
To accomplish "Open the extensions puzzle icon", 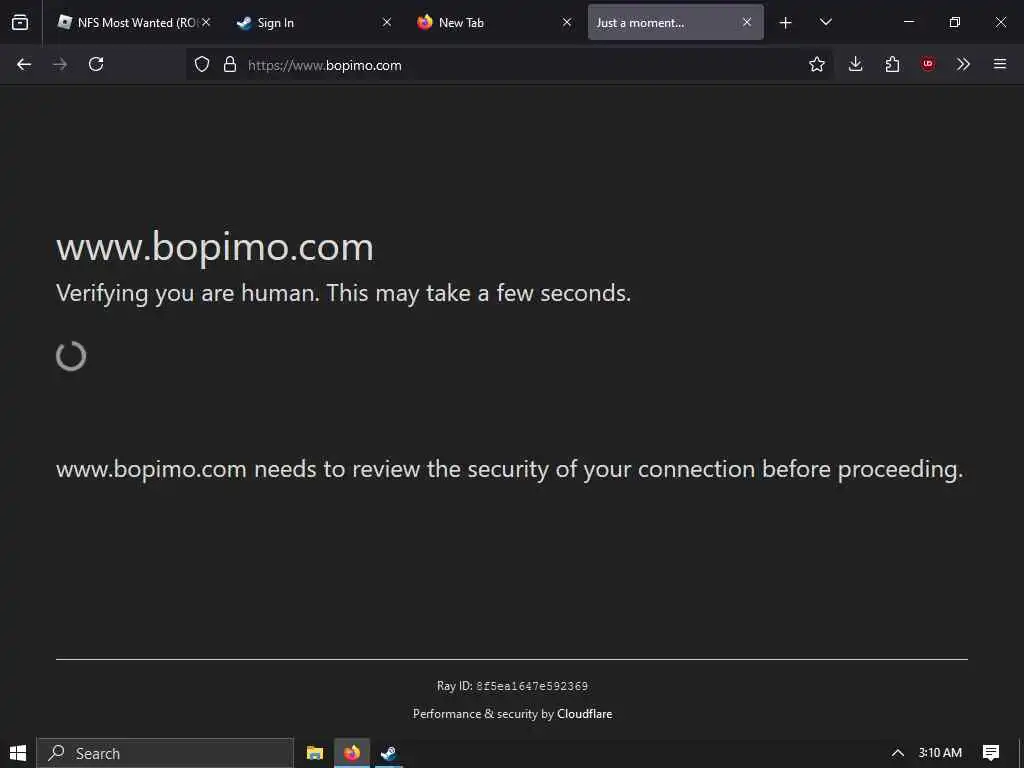I will coord(892,64).
